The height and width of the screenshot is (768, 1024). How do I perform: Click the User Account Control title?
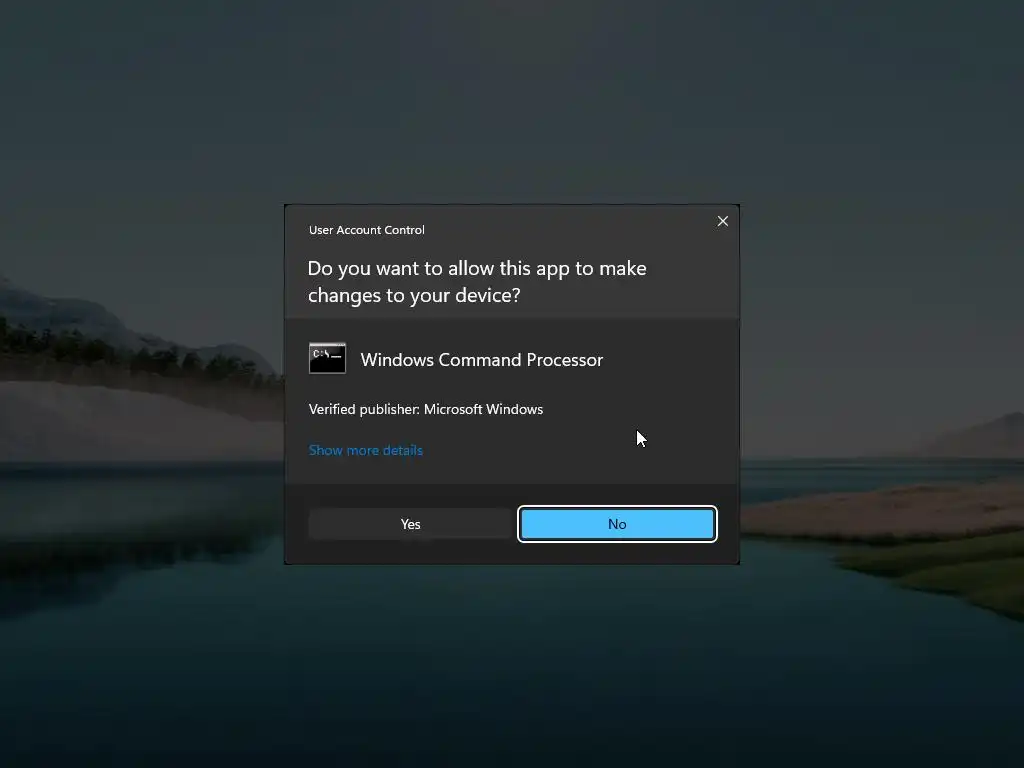[366, 230]
